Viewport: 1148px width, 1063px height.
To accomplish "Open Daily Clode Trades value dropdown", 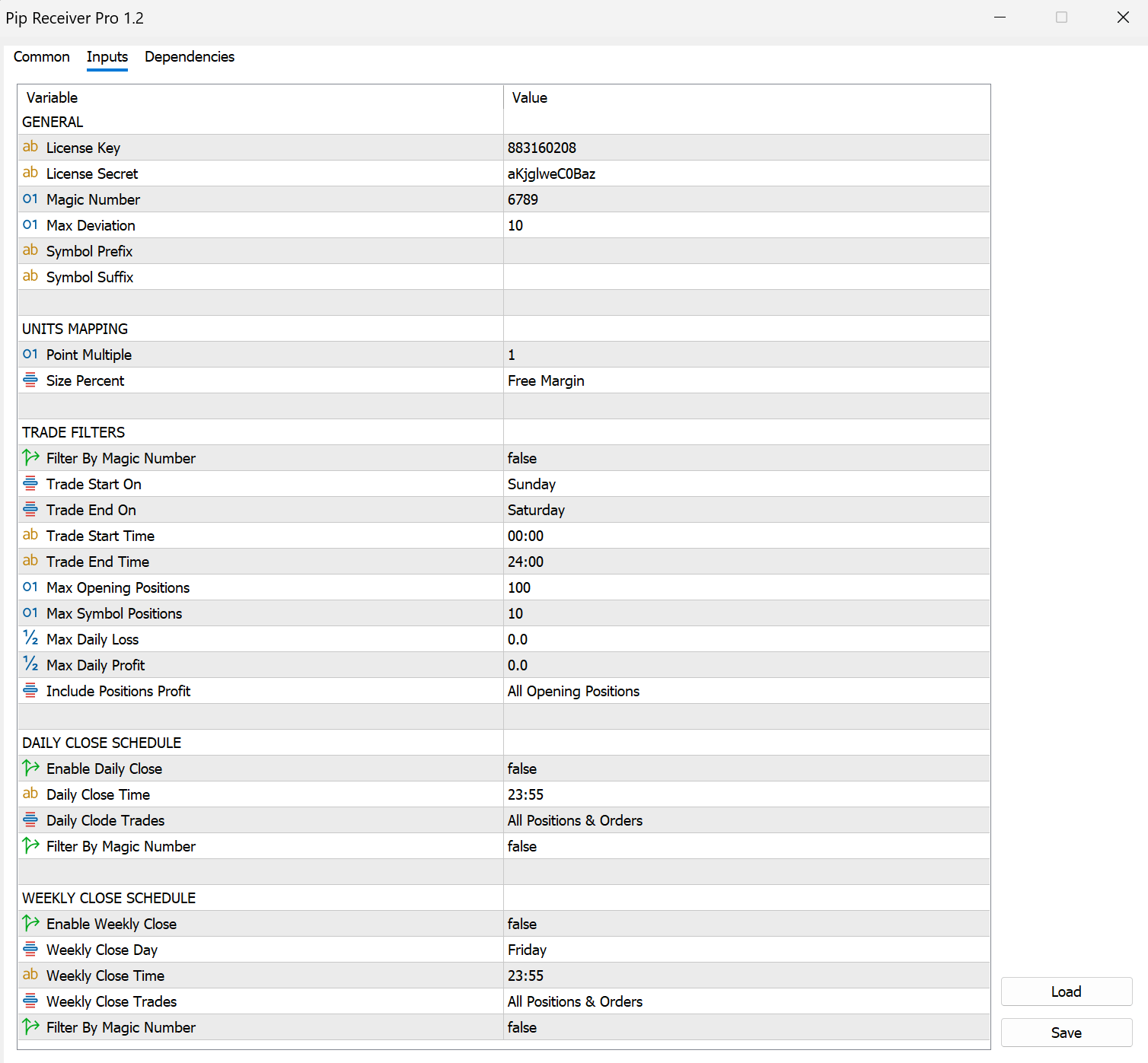I will (x=746, y=820).
